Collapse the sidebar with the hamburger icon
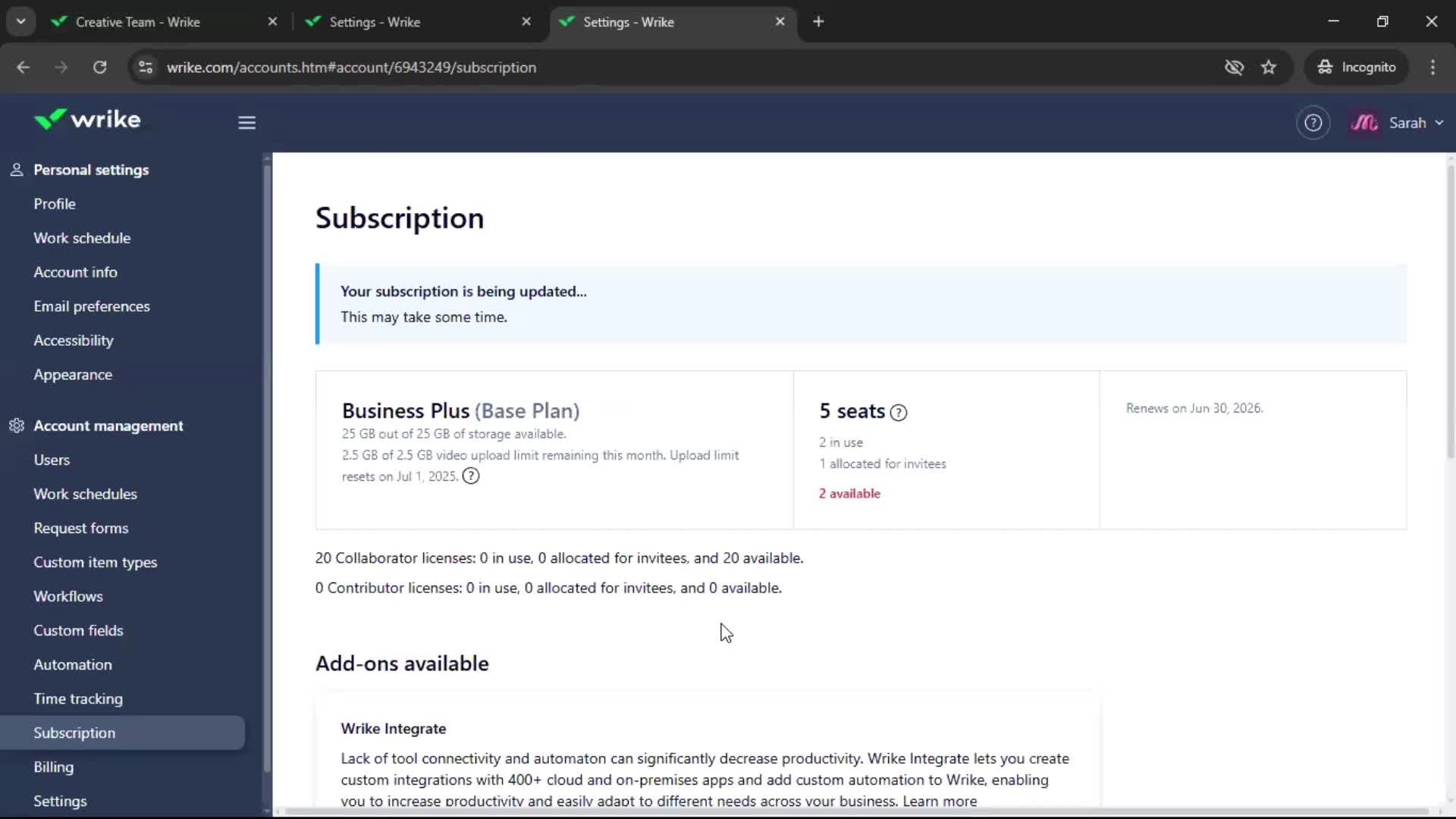Screen dimensions: 1456x819 [246, 123]
